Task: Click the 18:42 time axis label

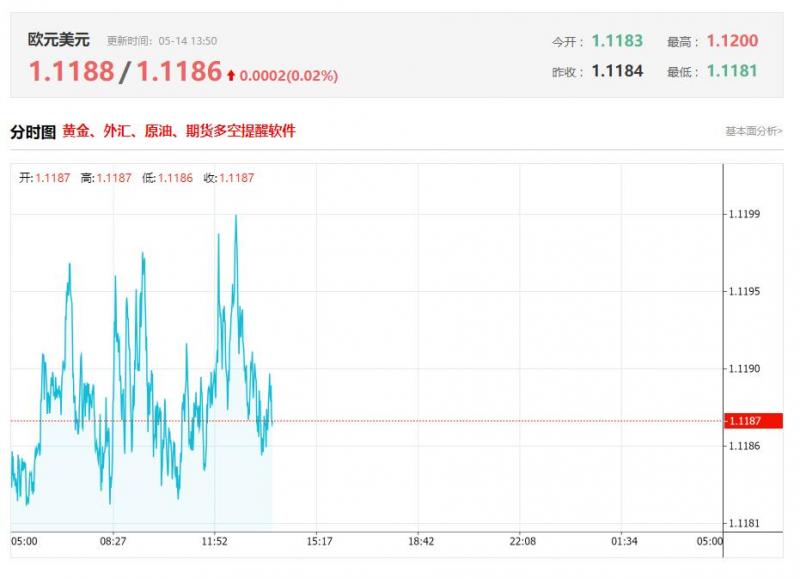Action: coord(420,541)
